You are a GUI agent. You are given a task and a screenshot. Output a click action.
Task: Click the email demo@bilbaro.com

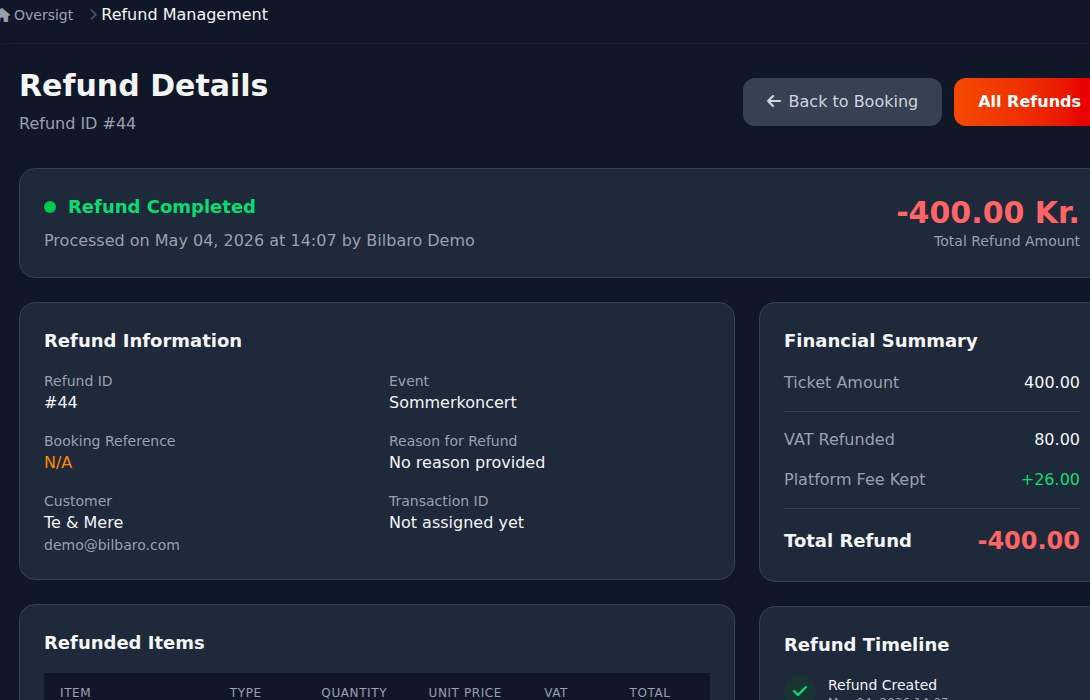[112, 545]
